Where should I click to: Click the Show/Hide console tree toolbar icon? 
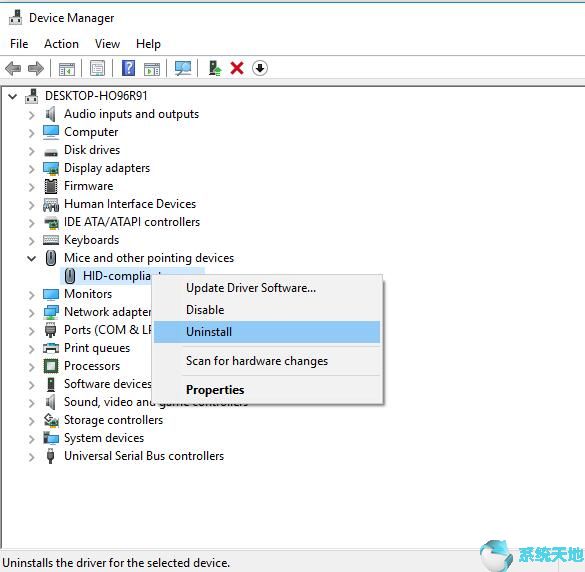pyautogui.click(x=67, y=69)
